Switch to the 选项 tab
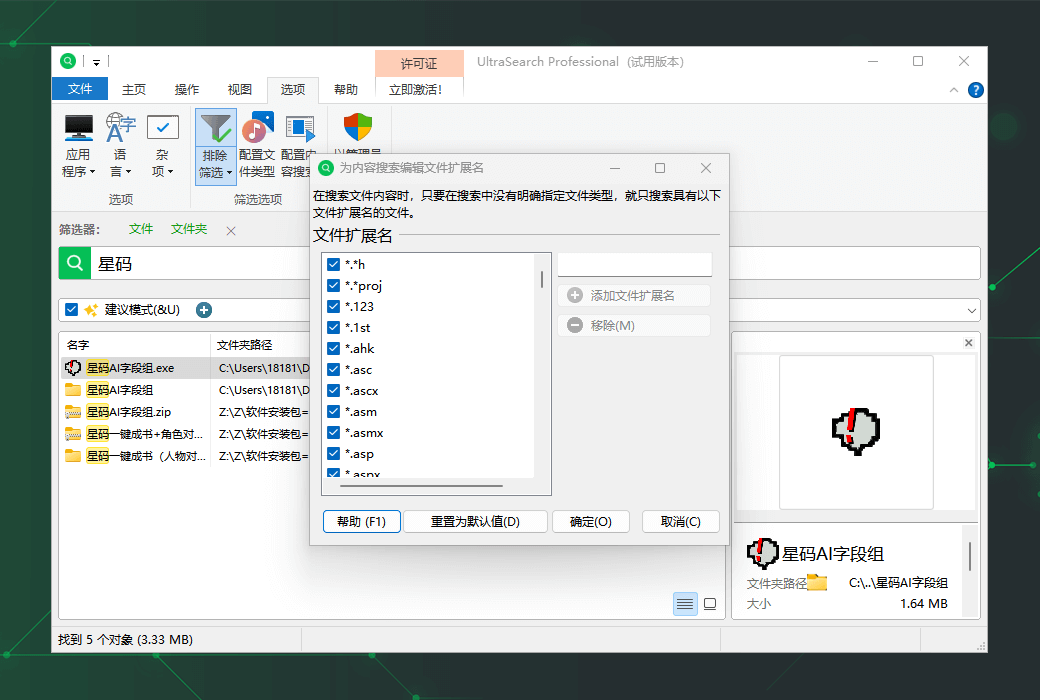The width and height of the screenshot is (1040, 700). click(x=292, y=90)
